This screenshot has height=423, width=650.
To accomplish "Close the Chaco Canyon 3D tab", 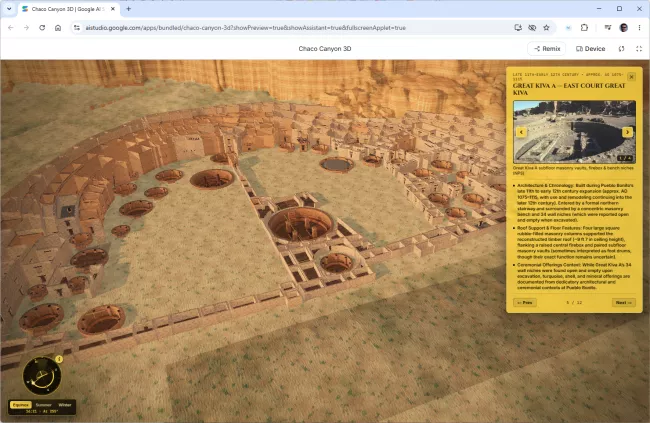I will click(113, 9).
